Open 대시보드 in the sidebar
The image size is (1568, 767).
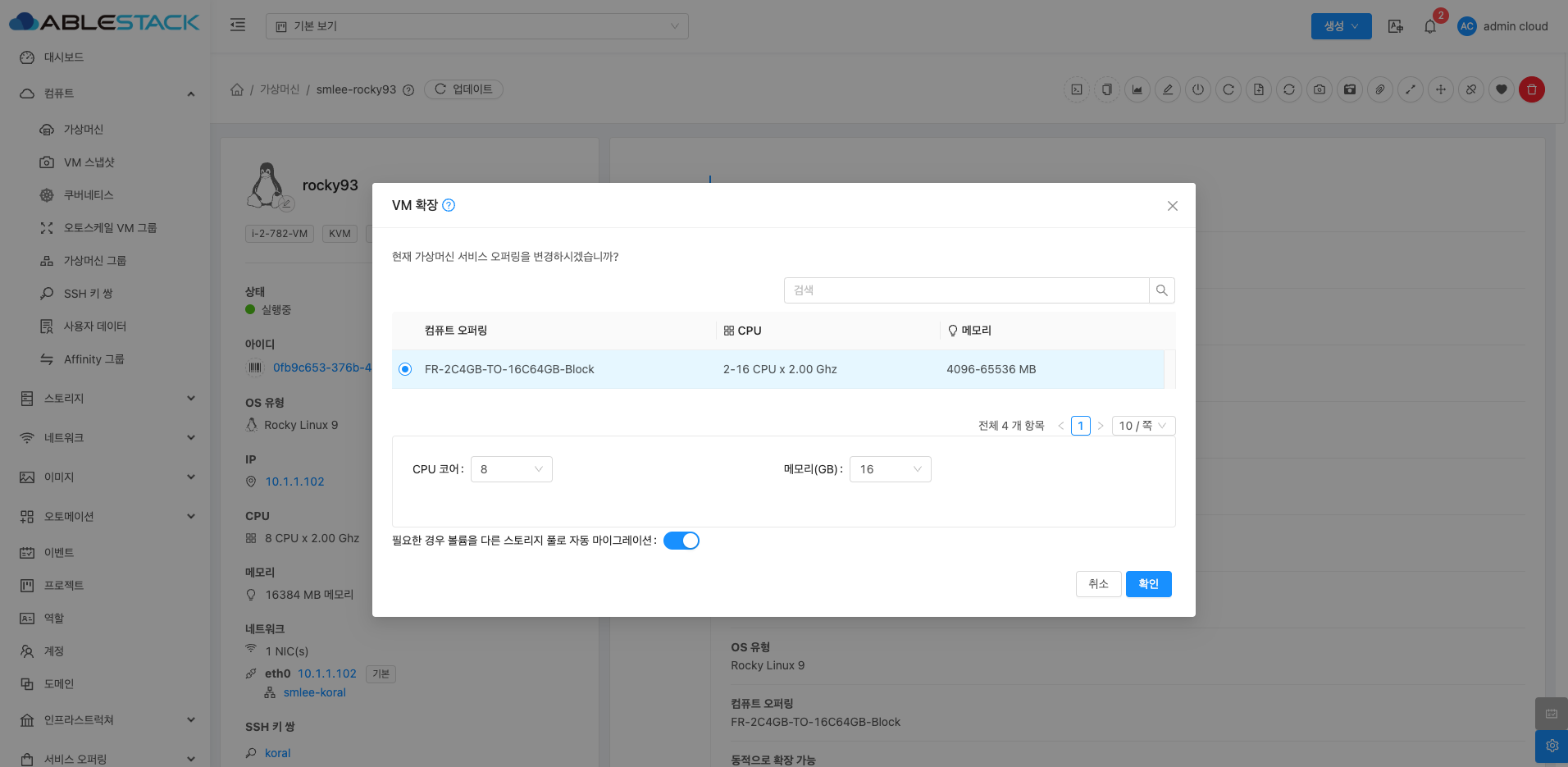pyautogui.click(x=64, y=57)
